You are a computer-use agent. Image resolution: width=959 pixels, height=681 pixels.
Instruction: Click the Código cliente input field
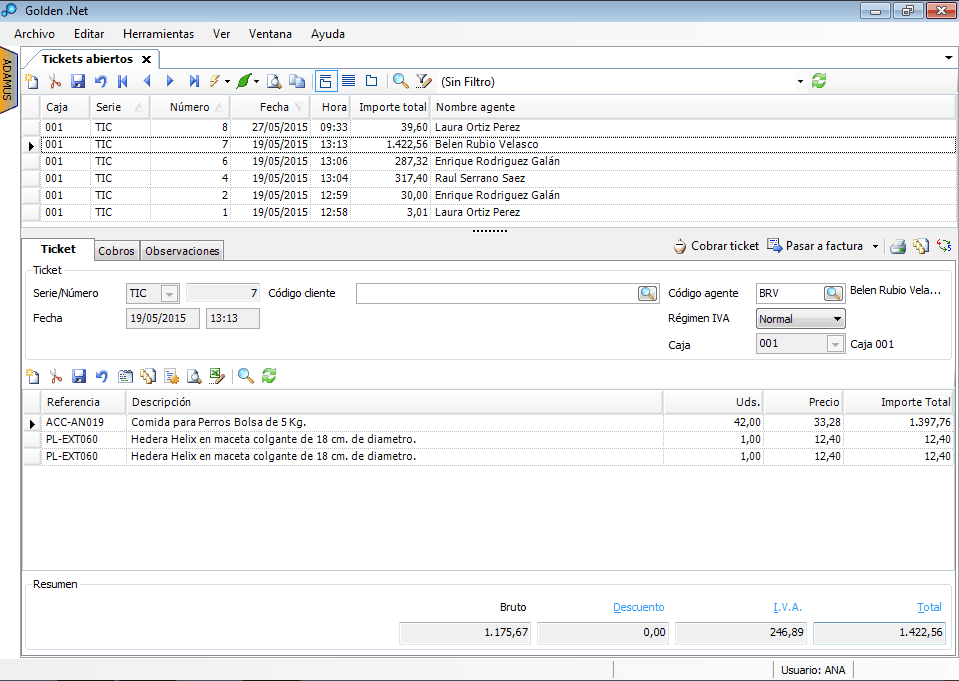[x=496, y=293]
